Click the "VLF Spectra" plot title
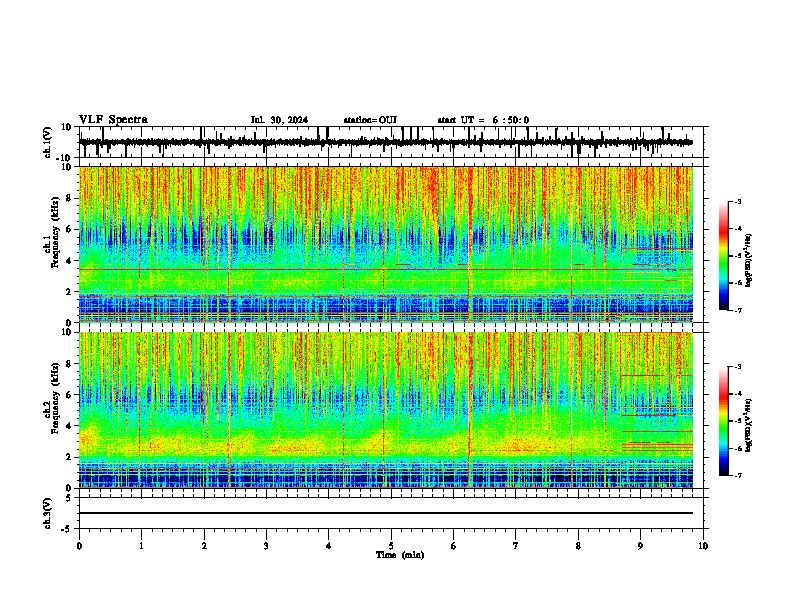 [113, 120]
